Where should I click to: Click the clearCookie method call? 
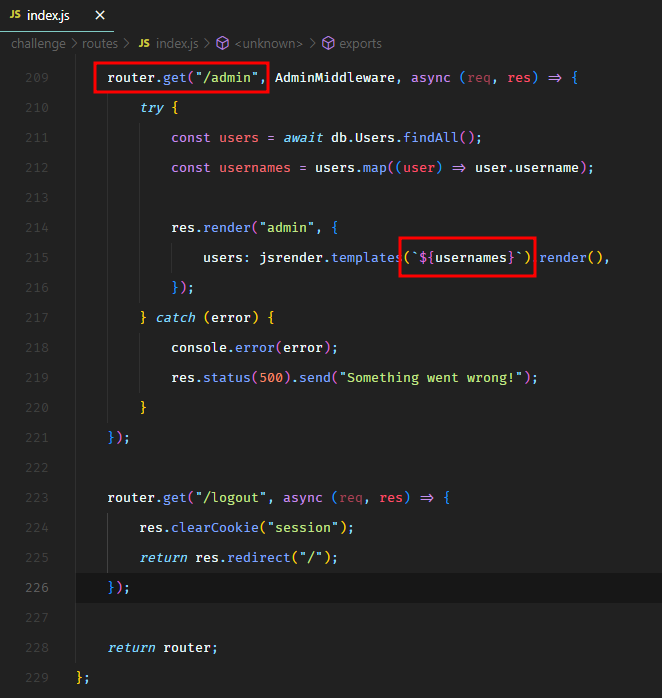pyautogui.click(x=211, y=527)
